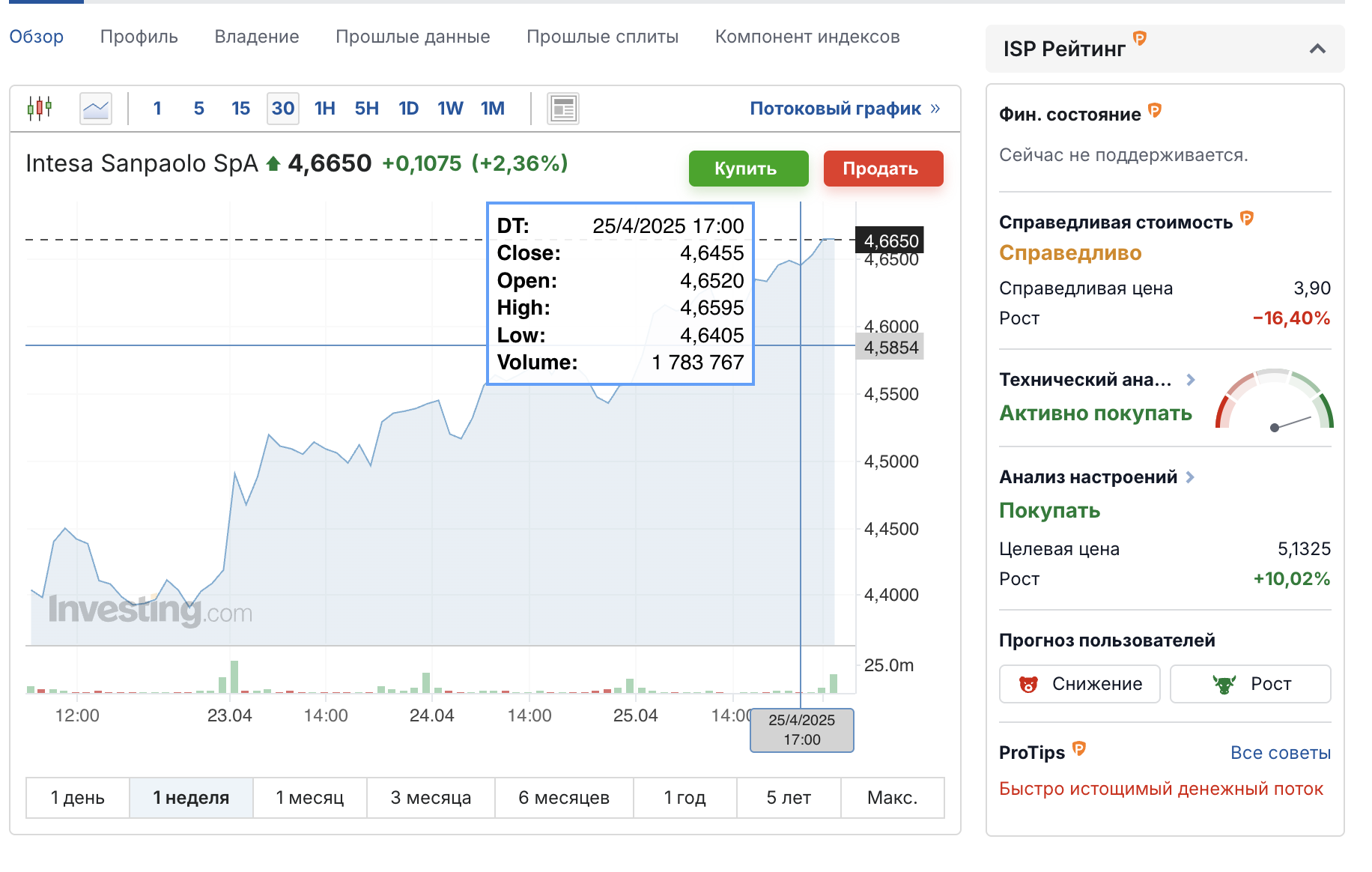Select the 5 лет range

coord(789,798)
